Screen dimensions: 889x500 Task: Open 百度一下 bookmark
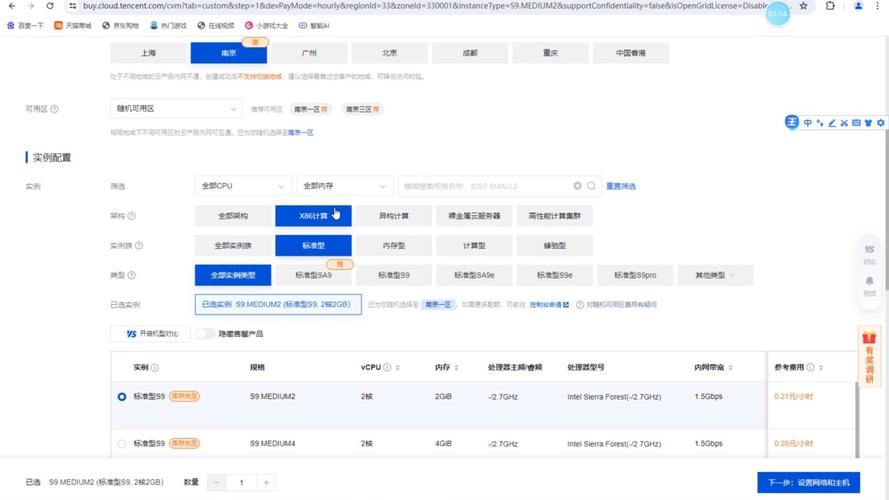[x=25, y=26]
